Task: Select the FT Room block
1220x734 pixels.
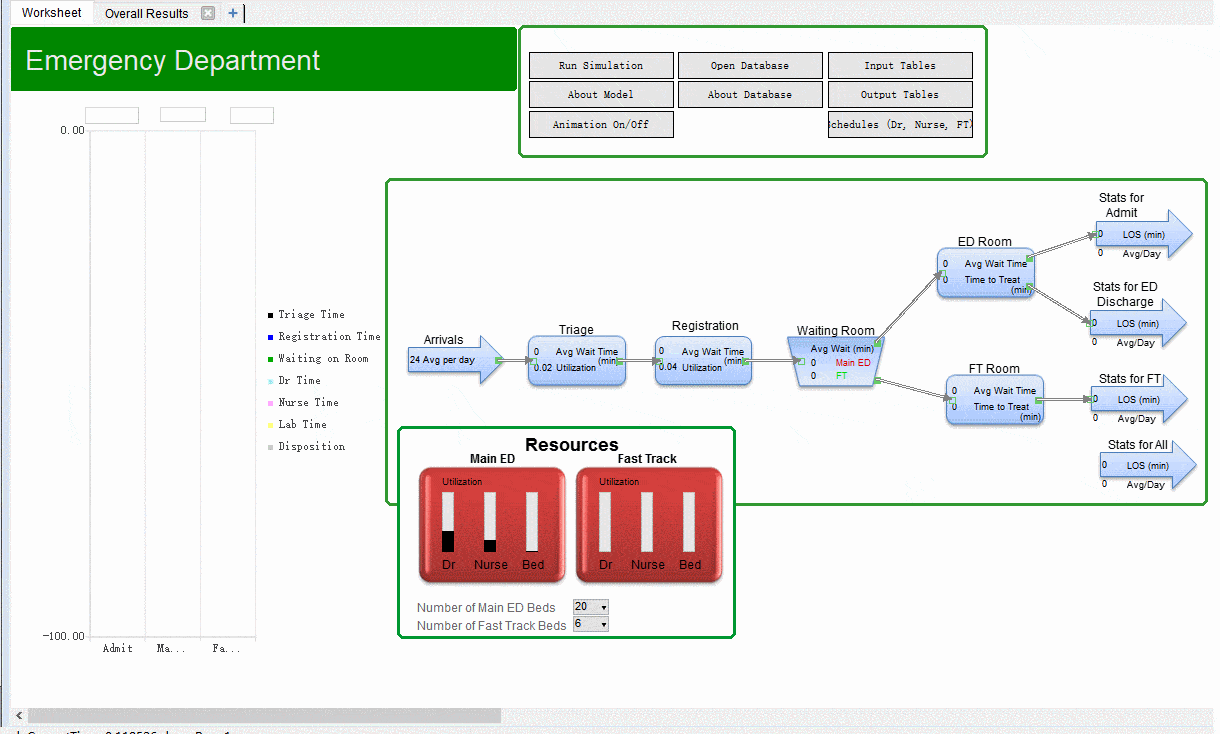Action: click(x=994, y=399)
